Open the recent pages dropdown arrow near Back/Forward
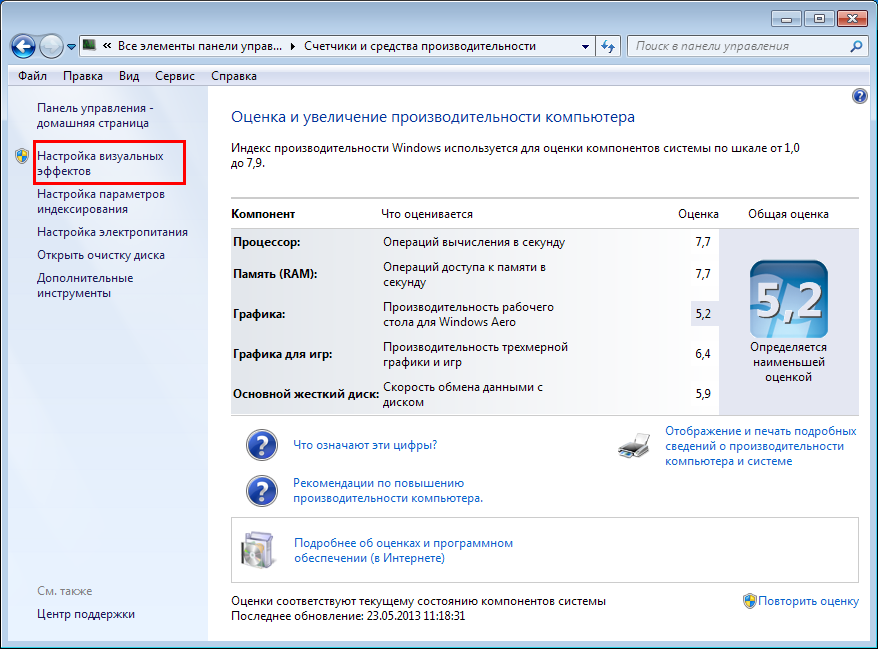This screenshot has width=878, height=649. pos(72,47)
